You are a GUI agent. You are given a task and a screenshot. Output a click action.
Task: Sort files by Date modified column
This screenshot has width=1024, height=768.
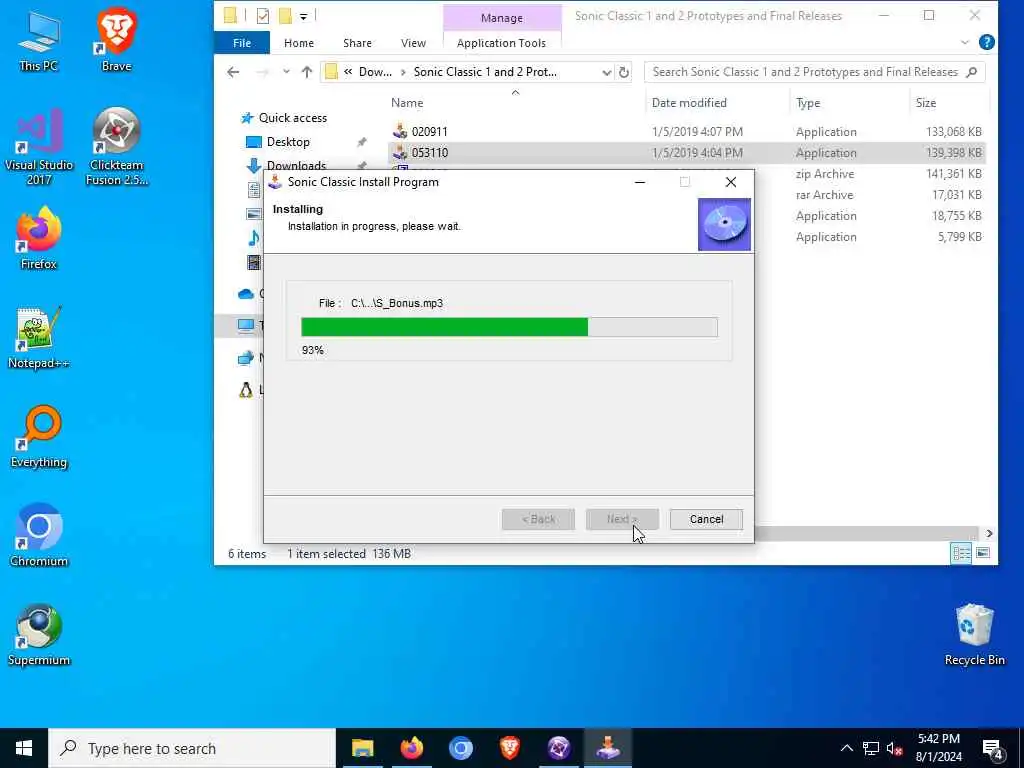pyautogui.click(x=689, y=103)
